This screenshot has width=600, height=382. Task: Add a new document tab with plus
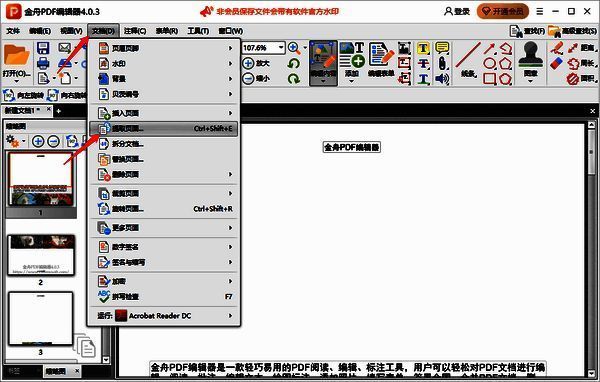coord(59,111)
